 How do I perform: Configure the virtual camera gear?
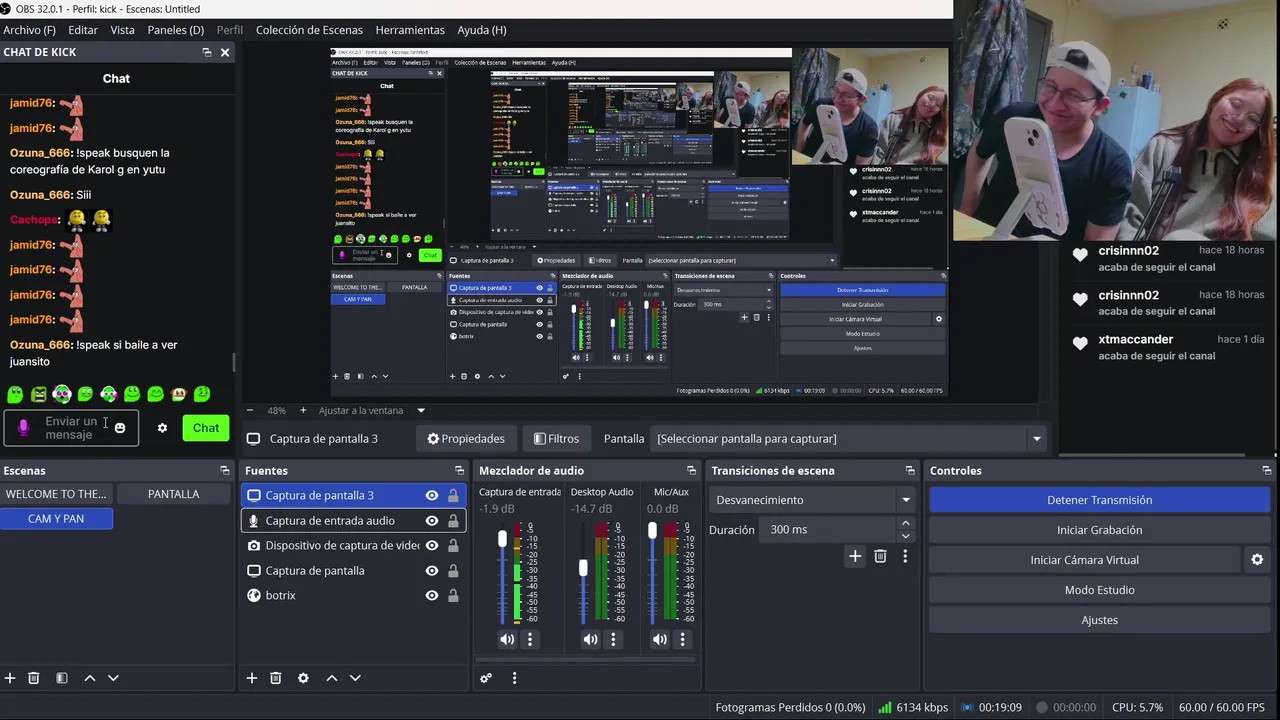(1257, 560)
